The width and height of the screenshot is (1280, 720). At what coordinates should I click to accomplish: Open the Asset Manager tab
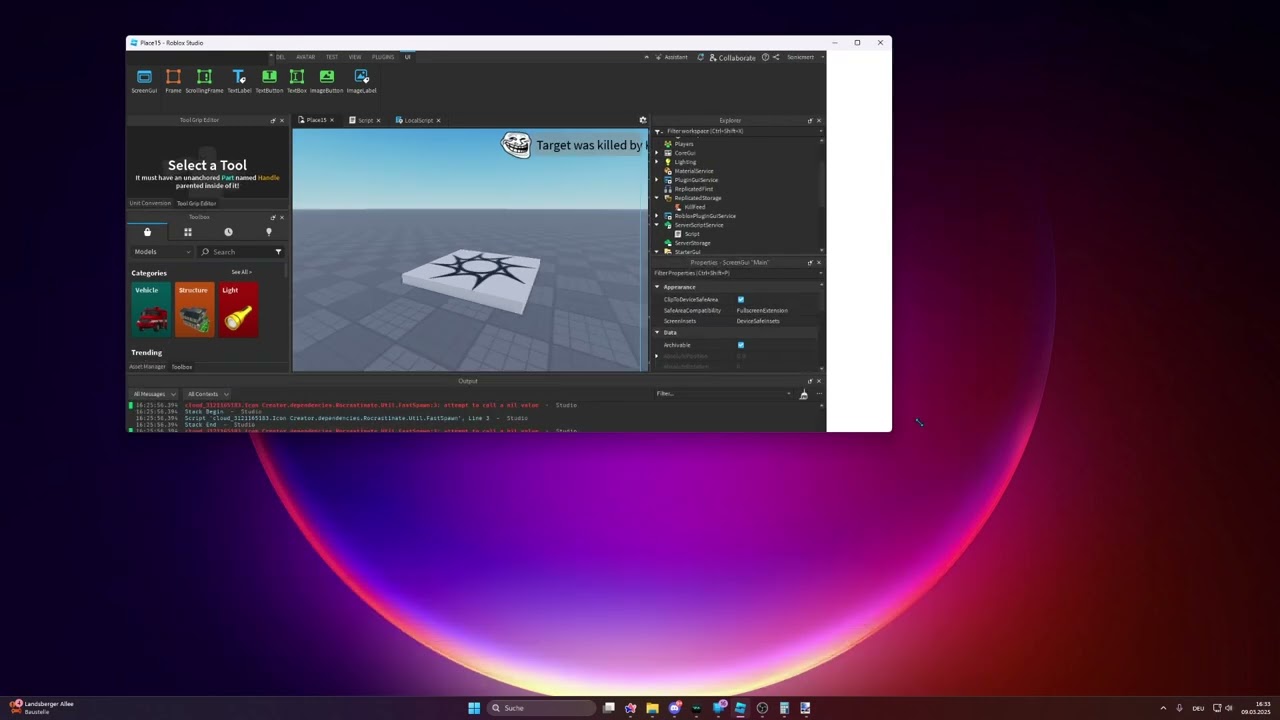(x=147, y=367)
